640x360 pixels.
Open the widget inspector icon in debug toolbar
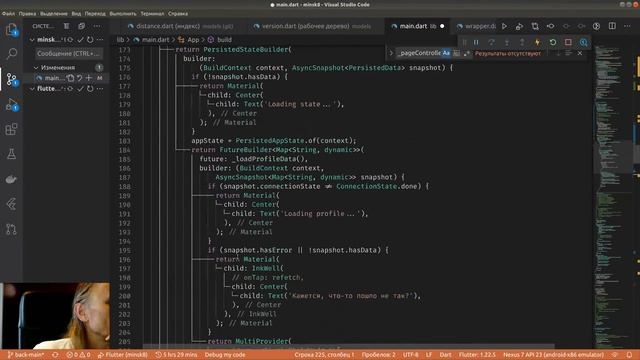coord(584,42)
